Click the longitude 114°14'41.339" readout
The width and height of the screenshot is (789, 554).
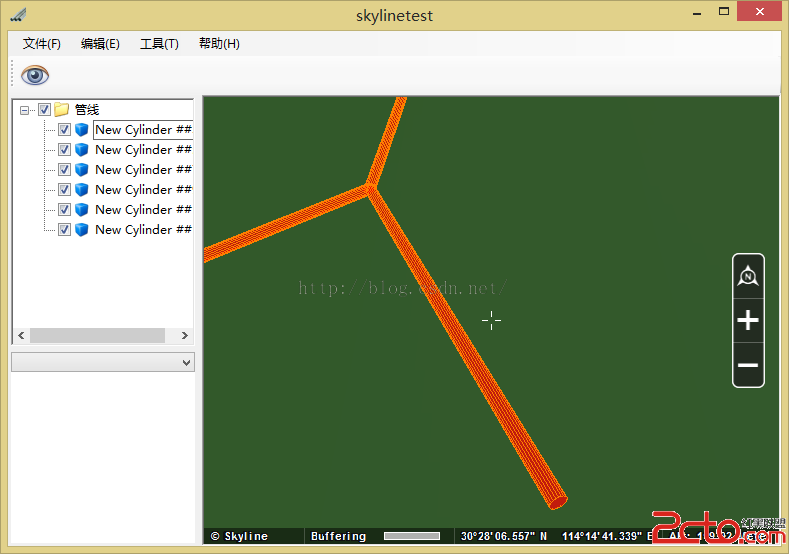[602, 536]
